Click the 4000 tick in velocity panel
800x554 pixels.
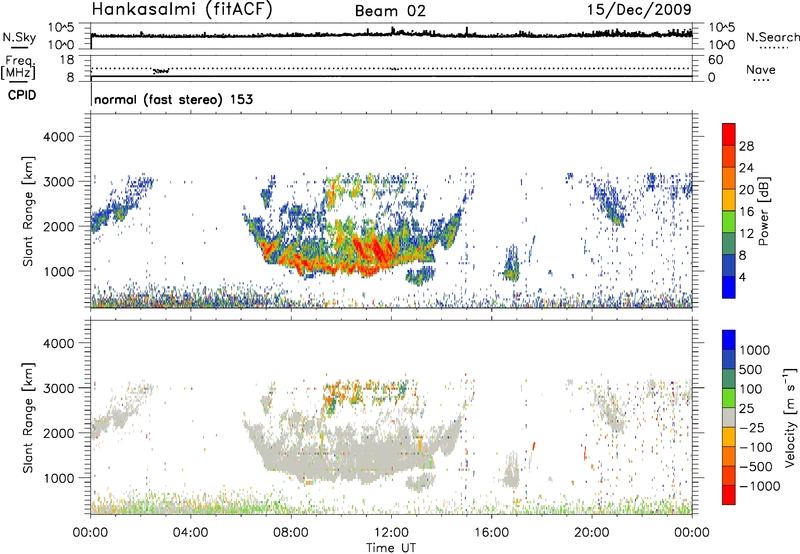pos(59,343)
